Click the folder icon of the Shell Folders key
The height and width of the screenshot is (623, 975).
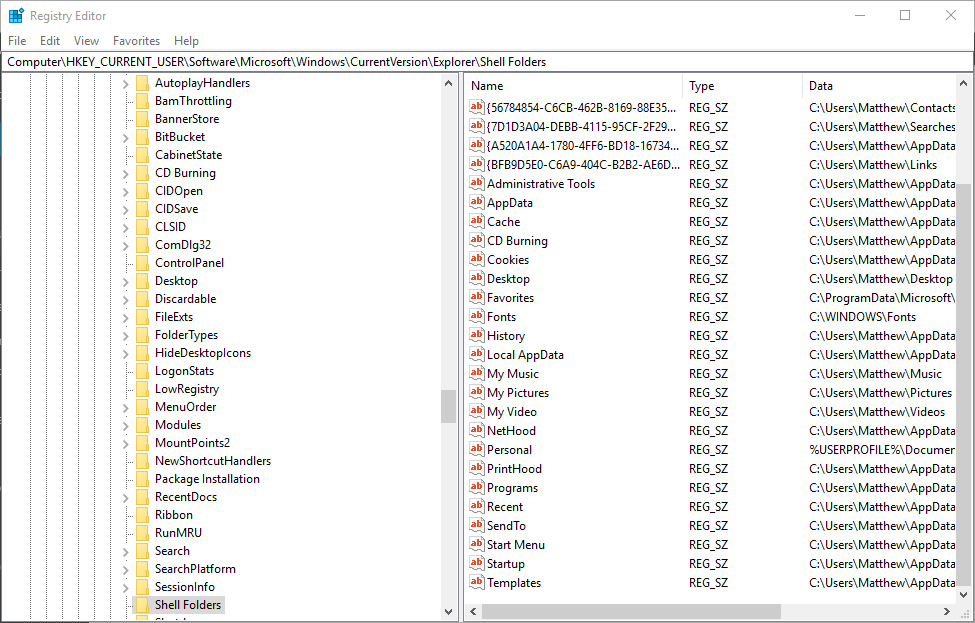[142, 605]
